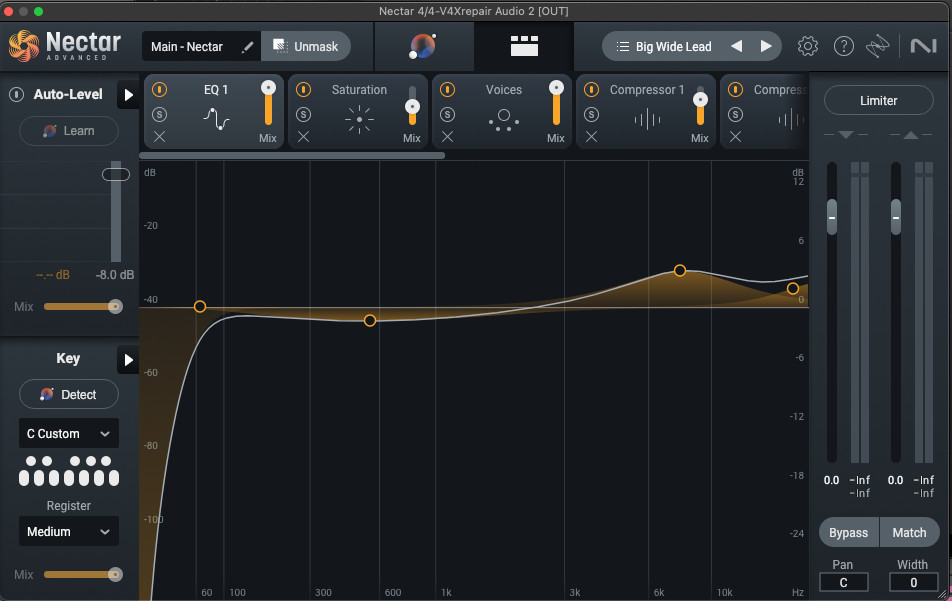Select the Compressor 1 waveform icon

click(x=647, y=120)
